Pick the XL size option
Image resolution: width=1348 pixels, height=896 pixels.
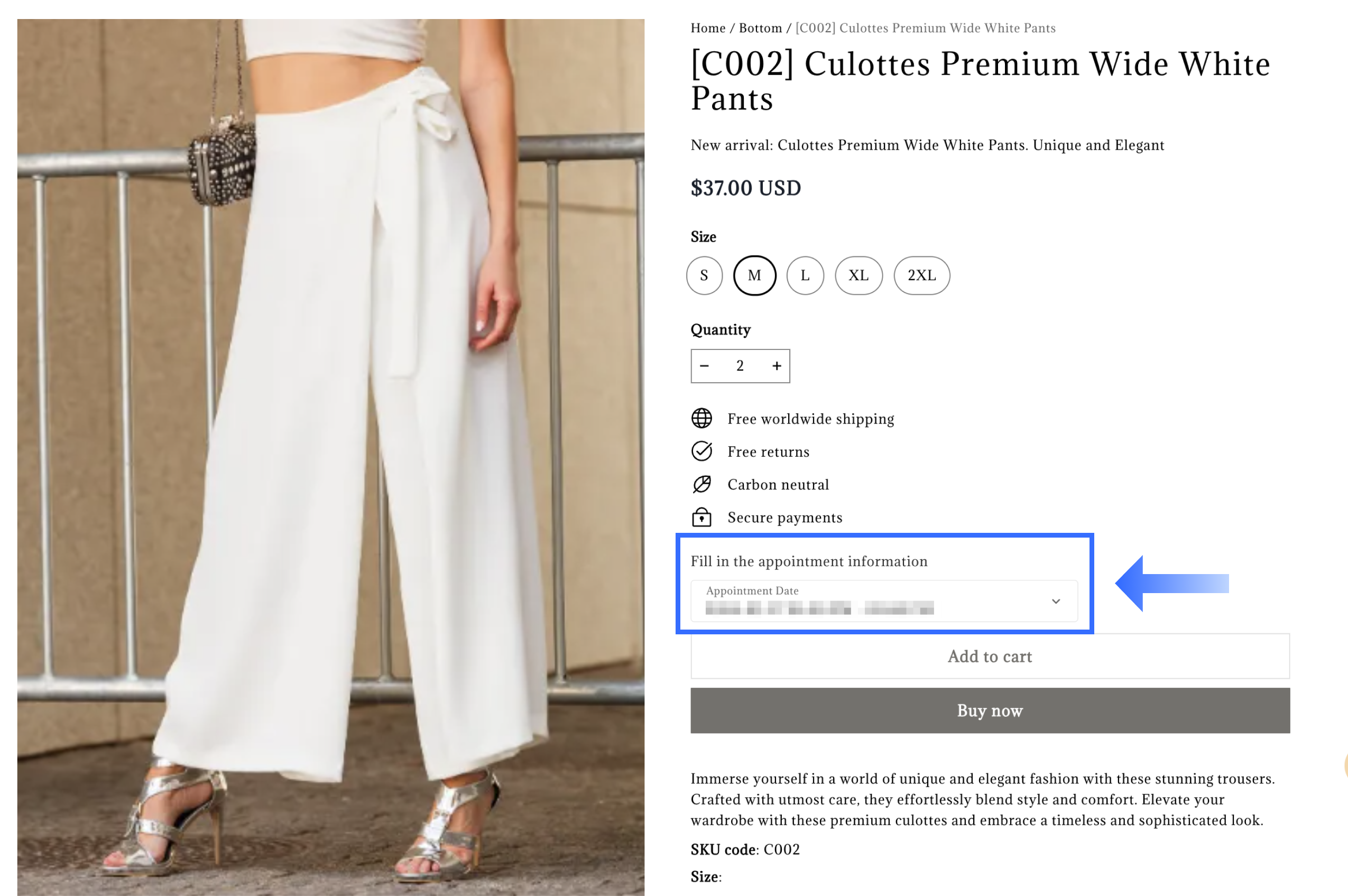click(858, 275)
